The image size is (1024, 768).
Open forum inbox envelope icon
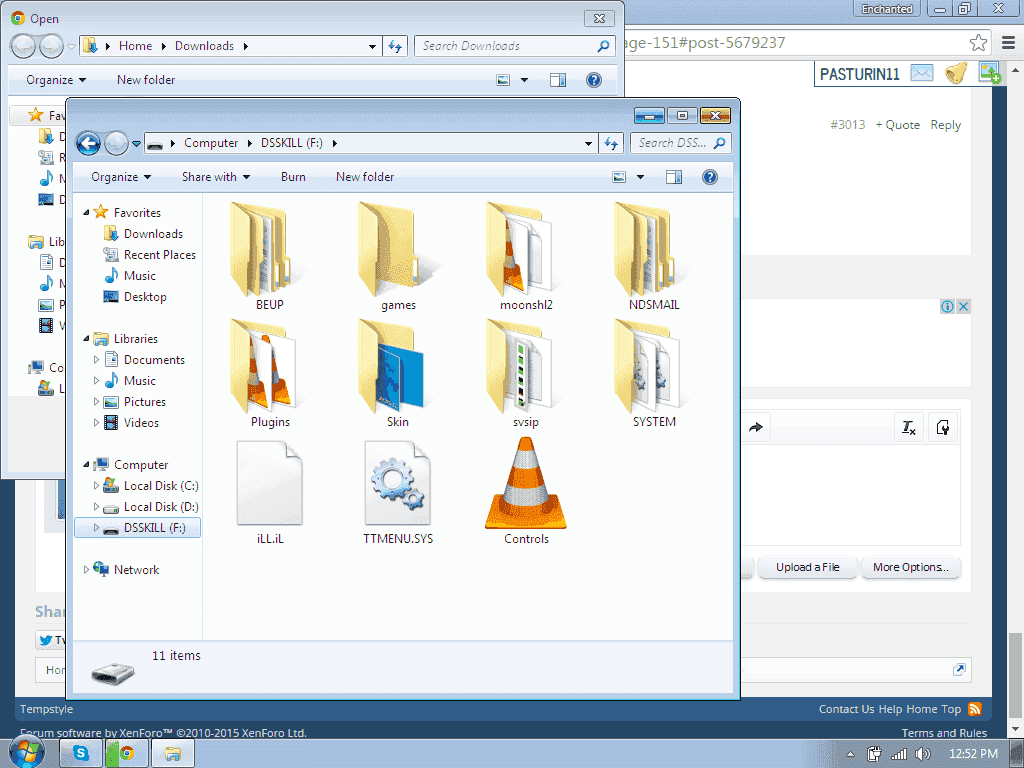click(921, 73)
